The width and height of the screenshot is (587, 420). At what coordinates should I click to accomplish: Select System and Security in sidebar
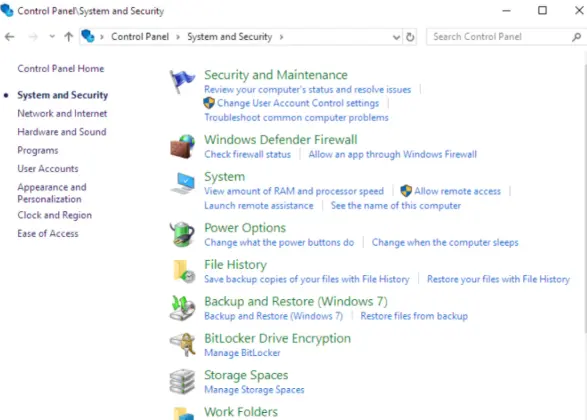click(x=63, y=95)
